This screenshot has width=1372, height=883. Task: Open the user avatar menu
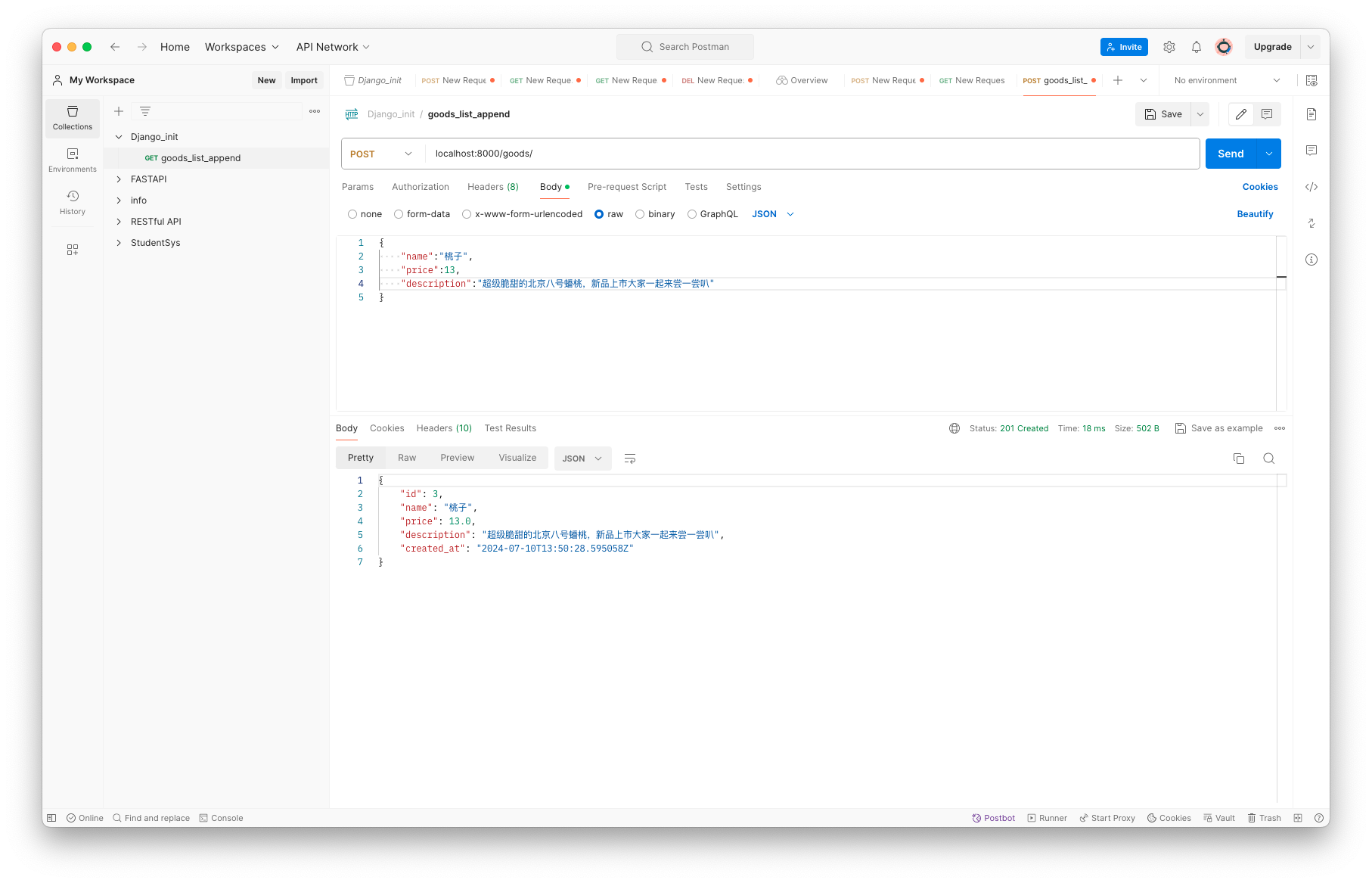tap(1224, 47)
